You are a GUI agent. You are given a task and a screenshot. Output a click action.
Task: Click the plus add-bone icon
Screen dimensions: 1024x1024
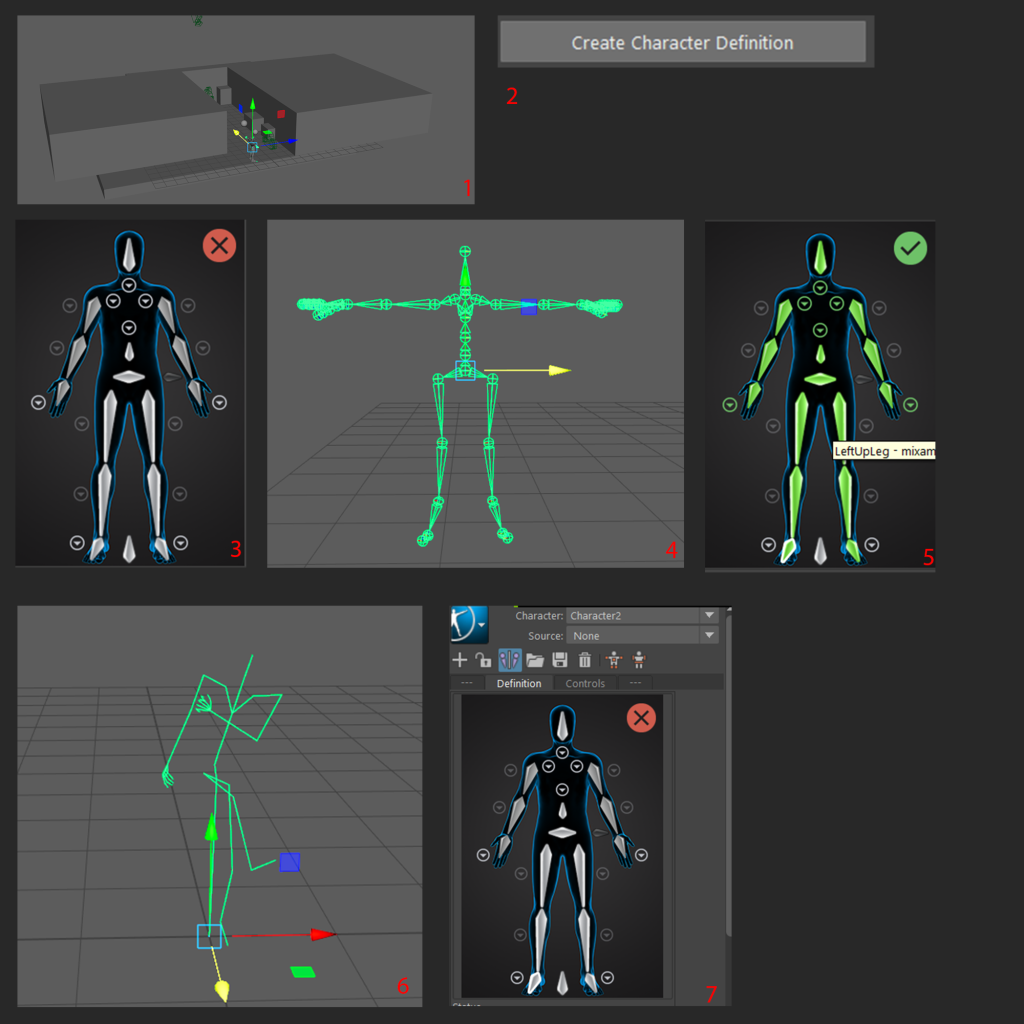(x=460, y=660)
